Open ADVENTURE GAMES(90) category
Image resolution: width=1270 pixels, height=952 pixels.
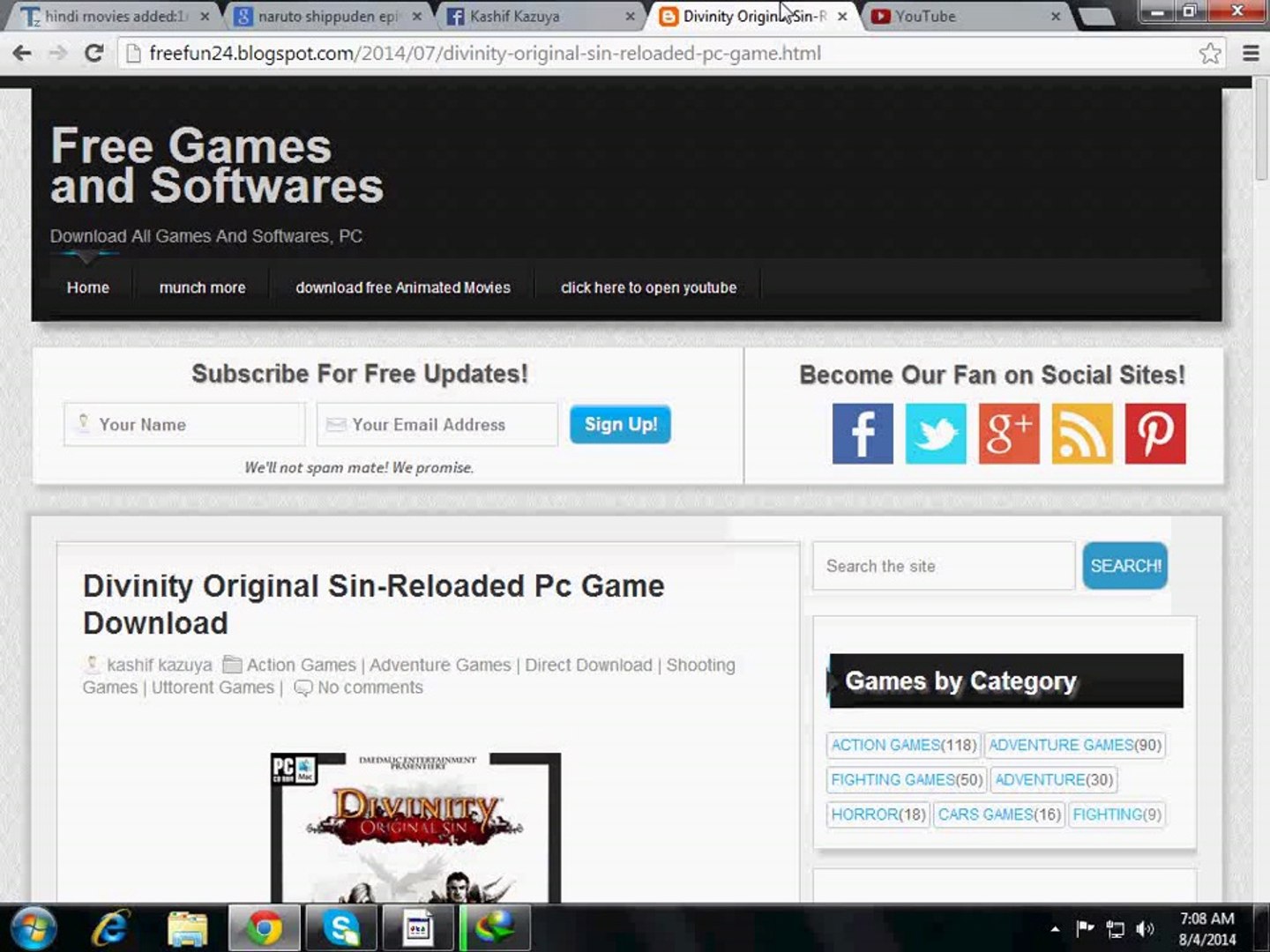click(x=1074, y=745)
